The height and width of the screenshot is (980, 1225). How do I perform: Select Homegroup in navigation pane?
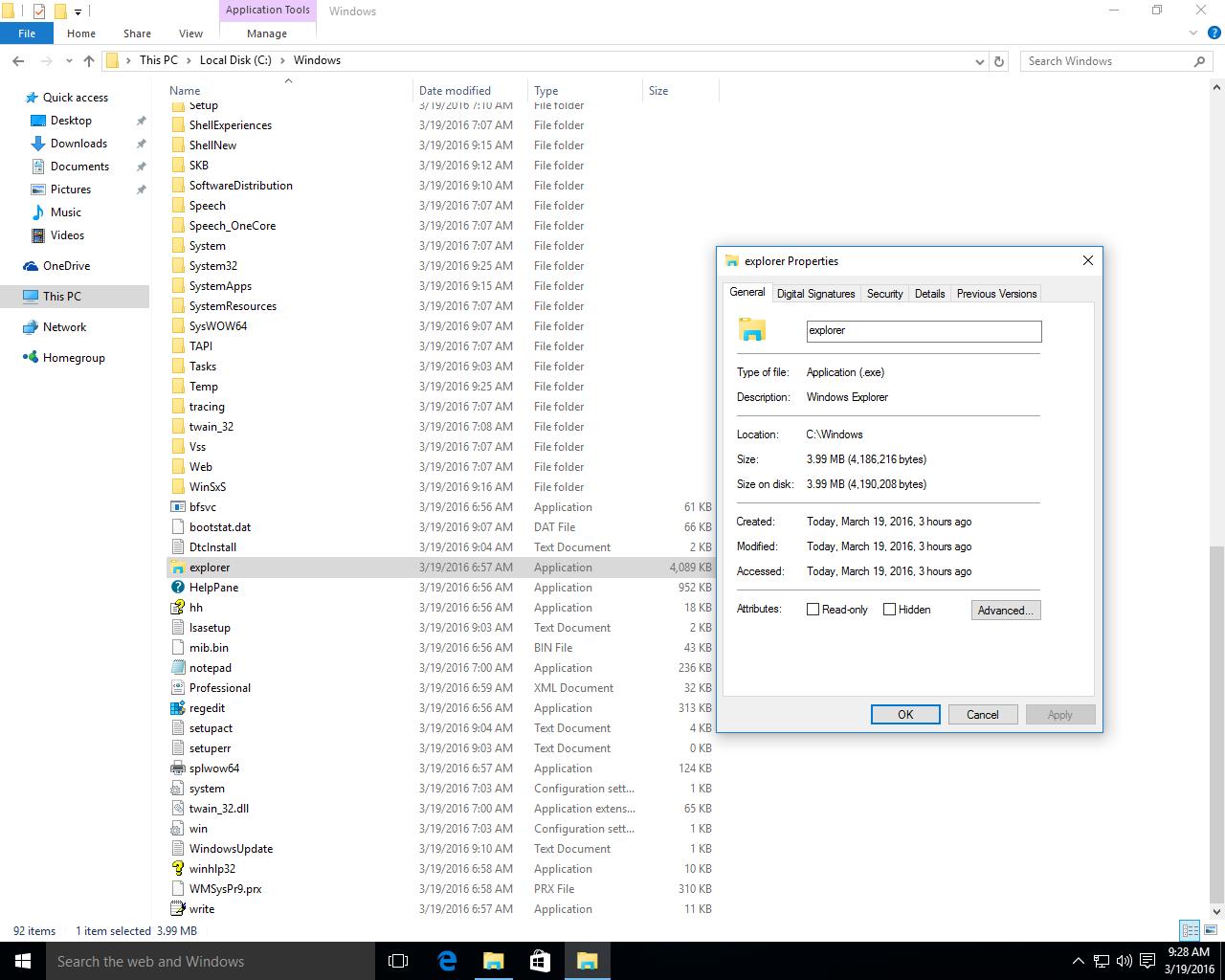point(74,358)
